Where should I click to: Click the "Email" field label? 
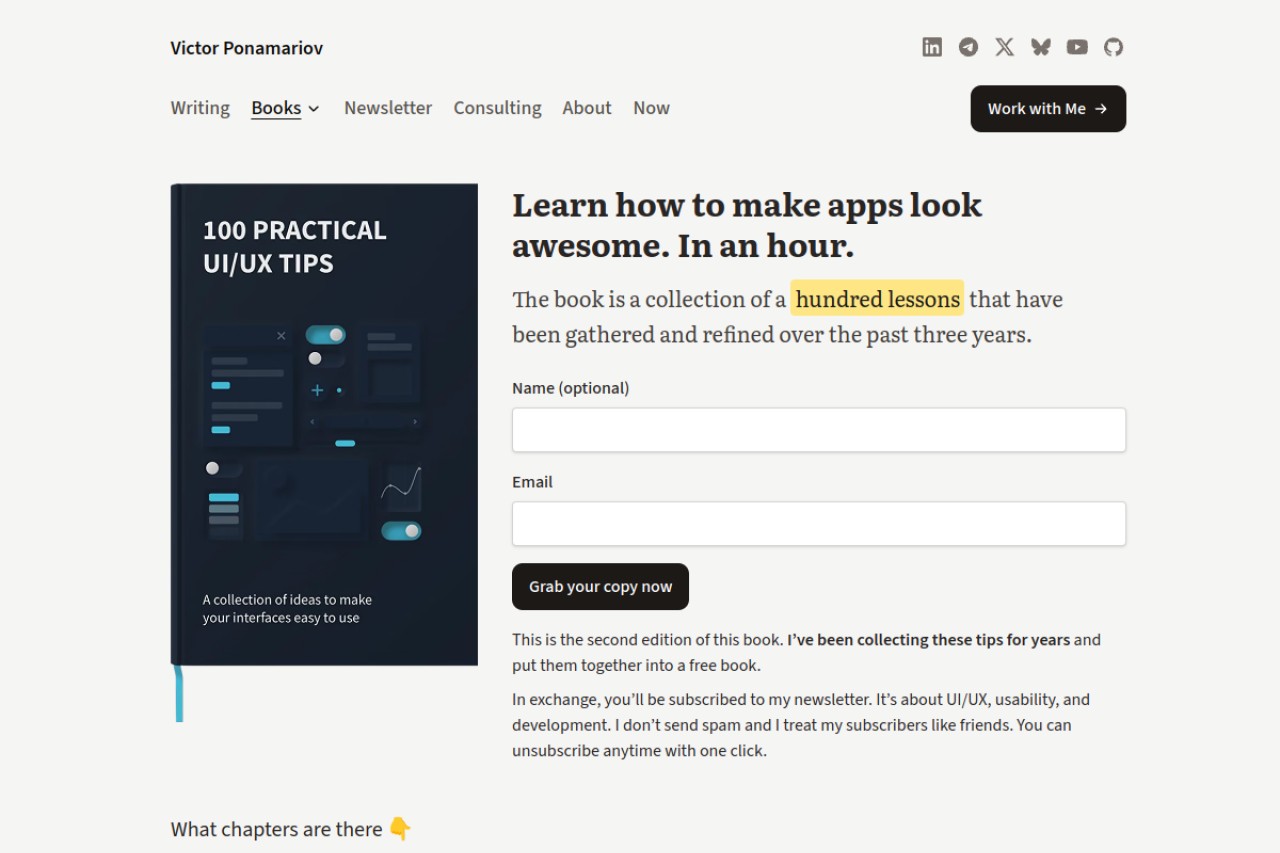[532, 482]
